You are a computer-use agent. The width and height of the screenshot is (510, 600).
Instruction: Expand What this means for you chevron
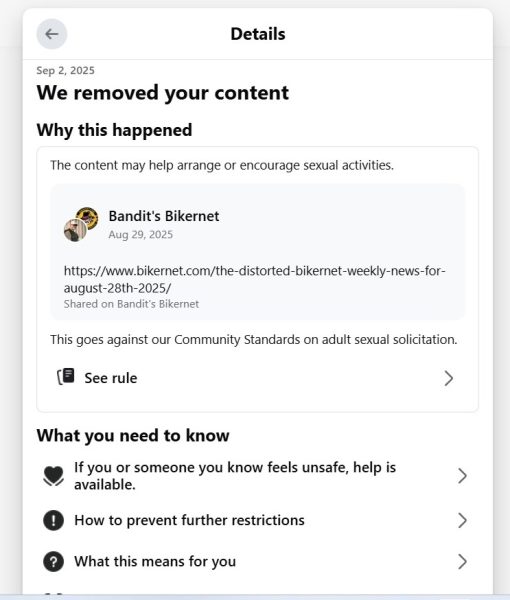463,562
